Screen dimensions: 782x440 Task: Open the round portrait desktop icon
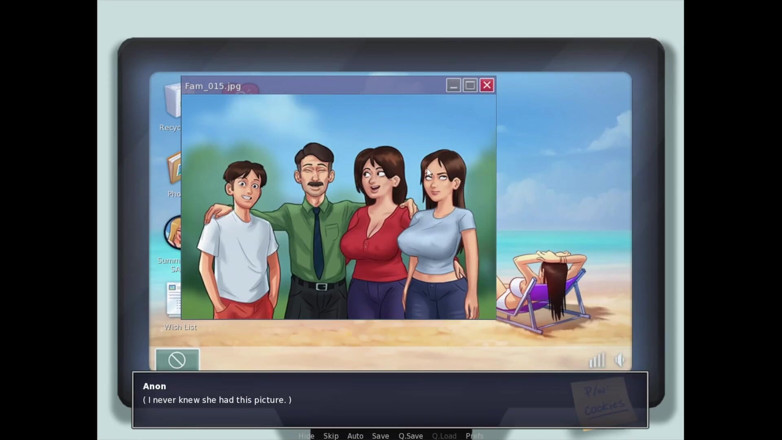pyautogui.click(x=174, y=232)
